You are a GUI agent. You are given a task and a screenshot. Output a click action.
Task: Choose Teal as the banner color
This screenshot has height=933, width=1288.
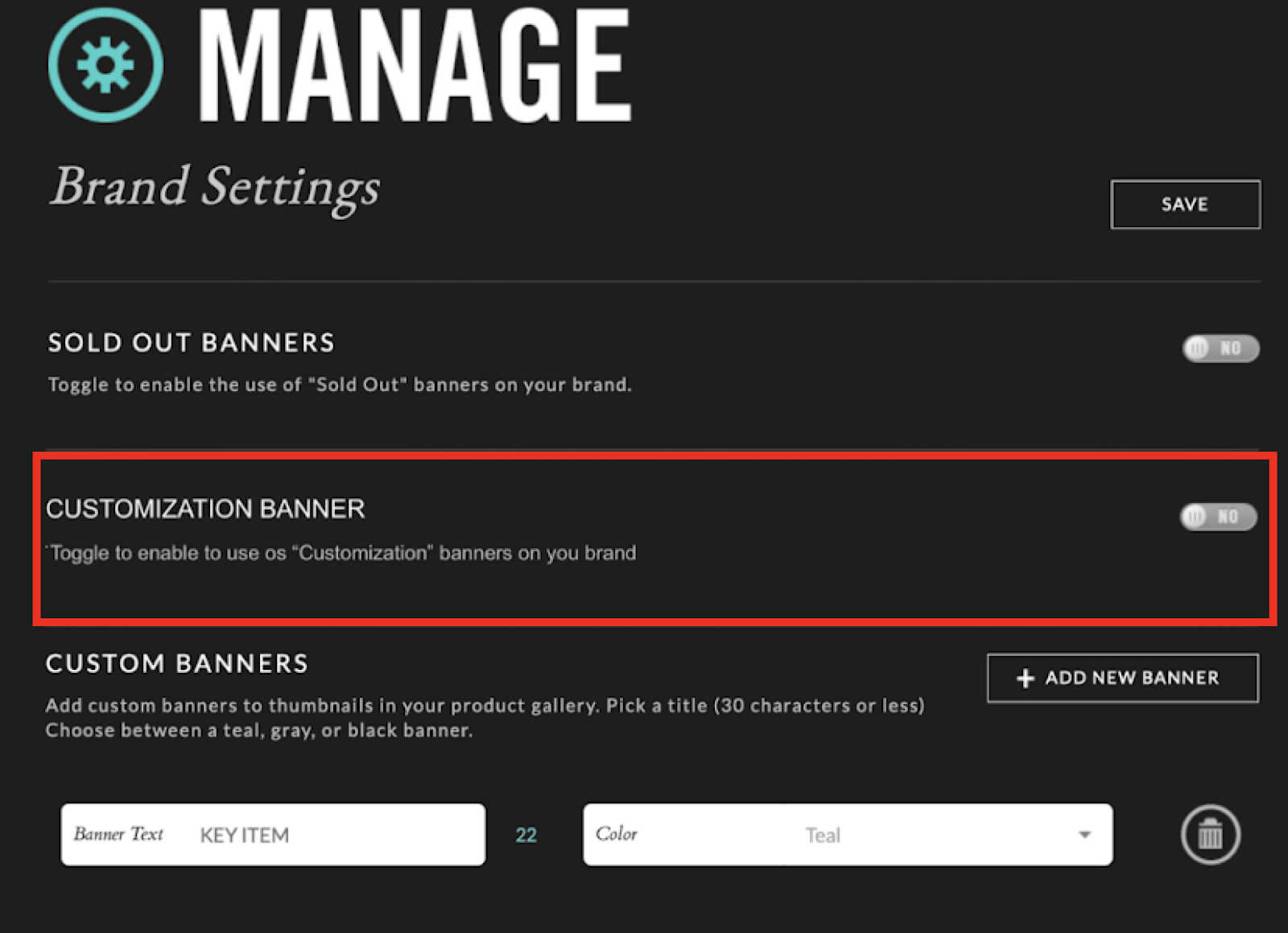click(823, 835)
